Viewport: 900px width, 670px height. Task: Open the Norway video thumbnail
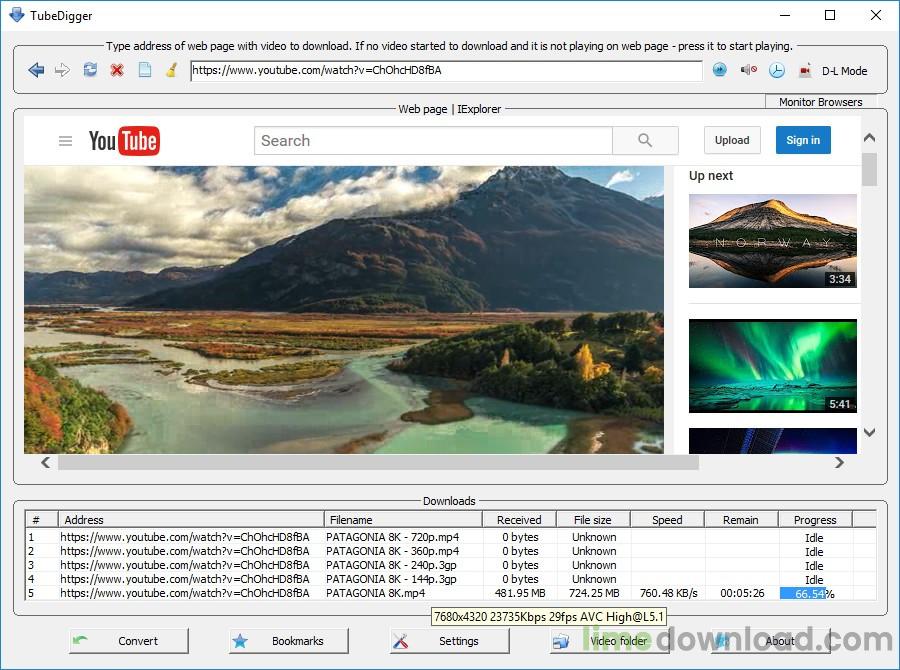point(773,241)
